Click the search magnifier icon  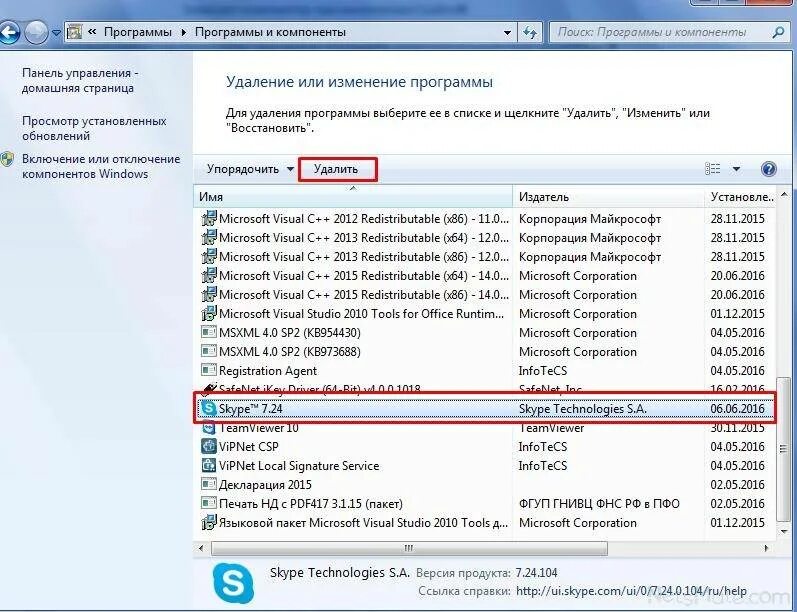tap(778, 33)
